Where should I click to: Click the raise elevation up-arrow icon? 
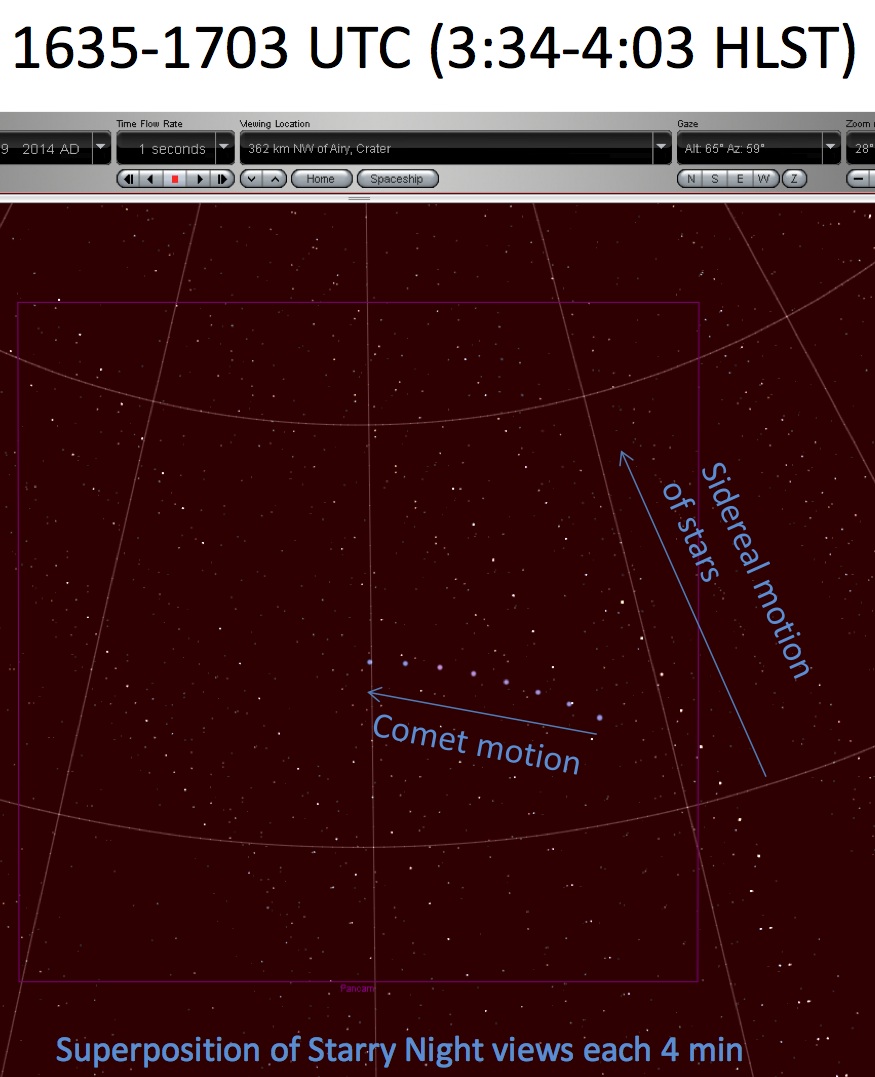[x=275, y=179]
